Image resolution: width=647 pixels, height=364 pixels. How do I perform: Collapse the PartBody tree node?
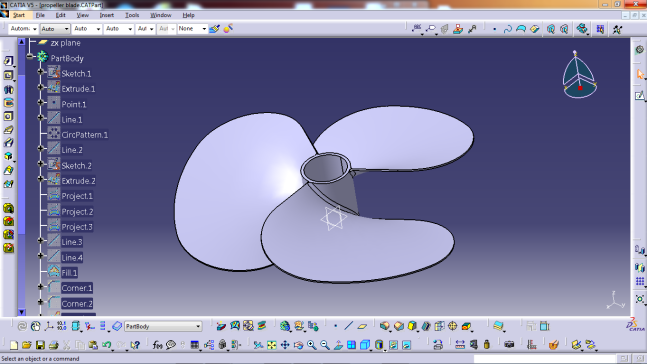[x=30, y=57]
